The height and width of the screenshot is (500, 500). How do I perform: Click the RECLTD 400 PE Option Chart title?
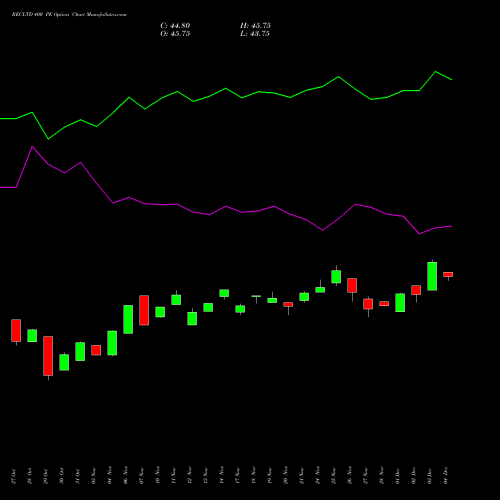69,15
